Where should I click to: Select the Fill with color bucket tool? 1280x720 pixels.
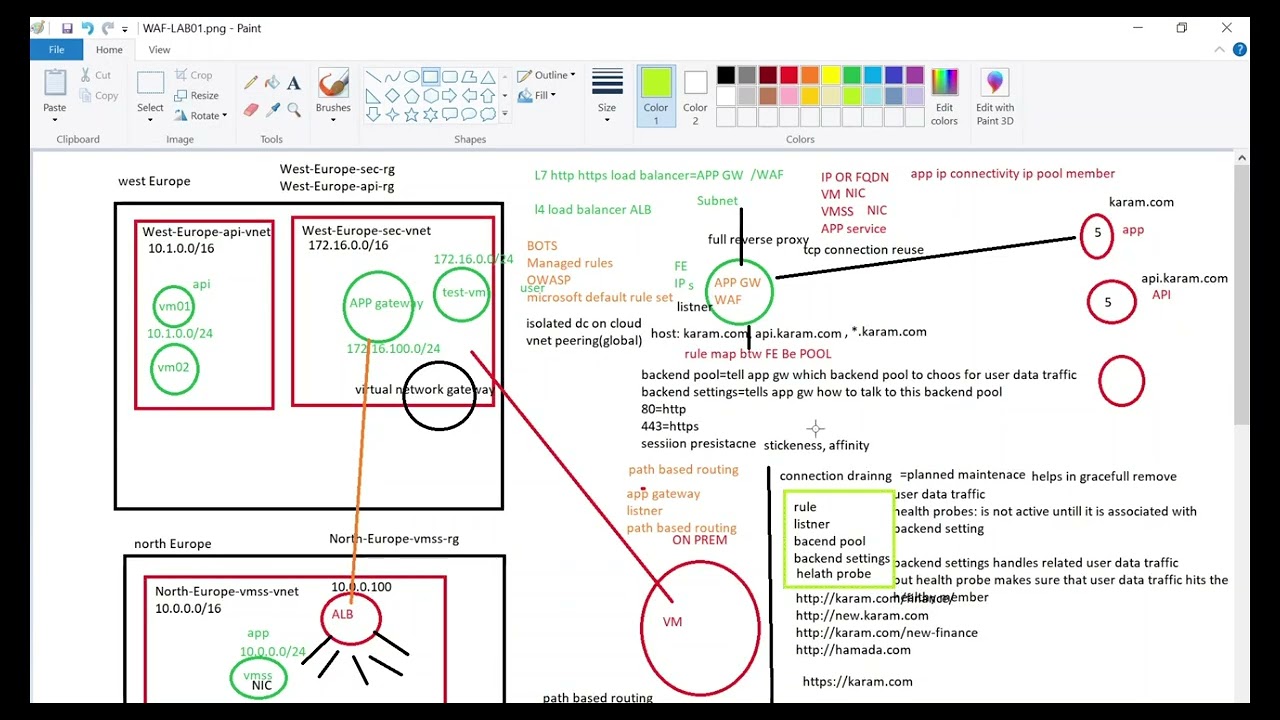272,83
